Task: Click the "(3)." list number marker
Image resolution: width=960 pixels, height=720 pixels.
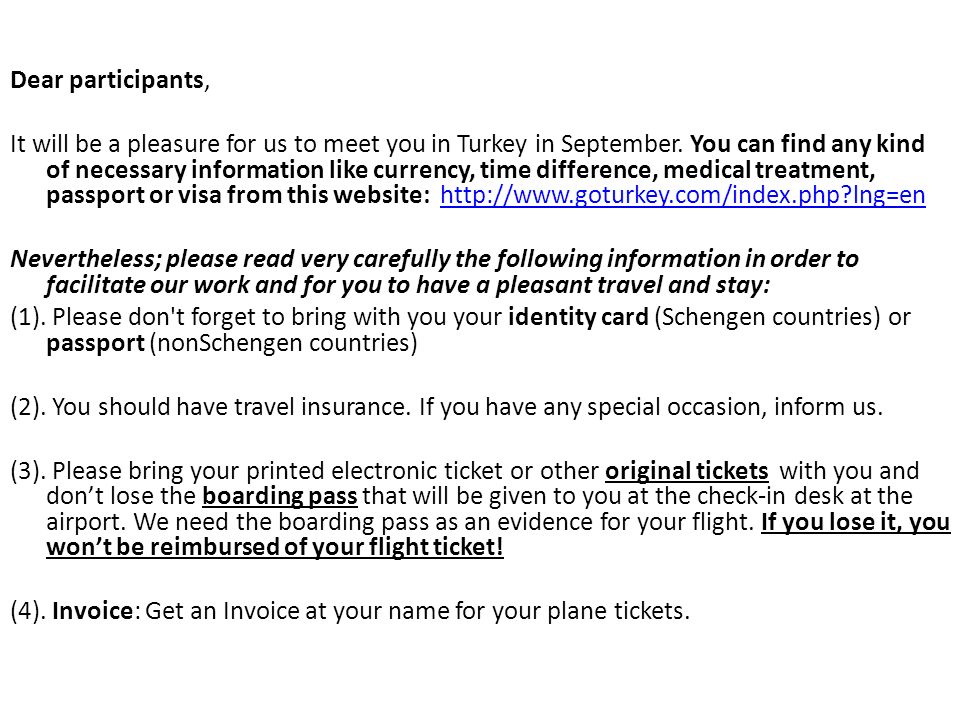Action: 28,471
